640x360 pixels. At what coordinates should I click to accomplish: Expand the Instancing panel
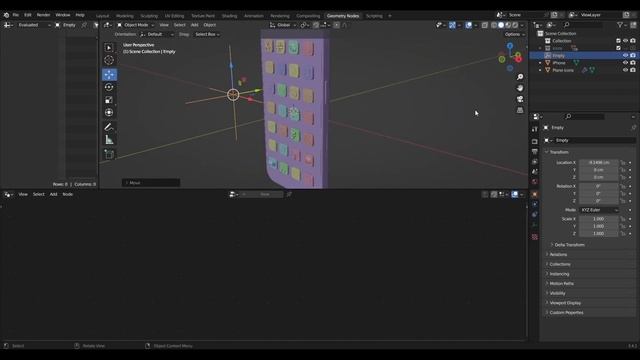559,274
